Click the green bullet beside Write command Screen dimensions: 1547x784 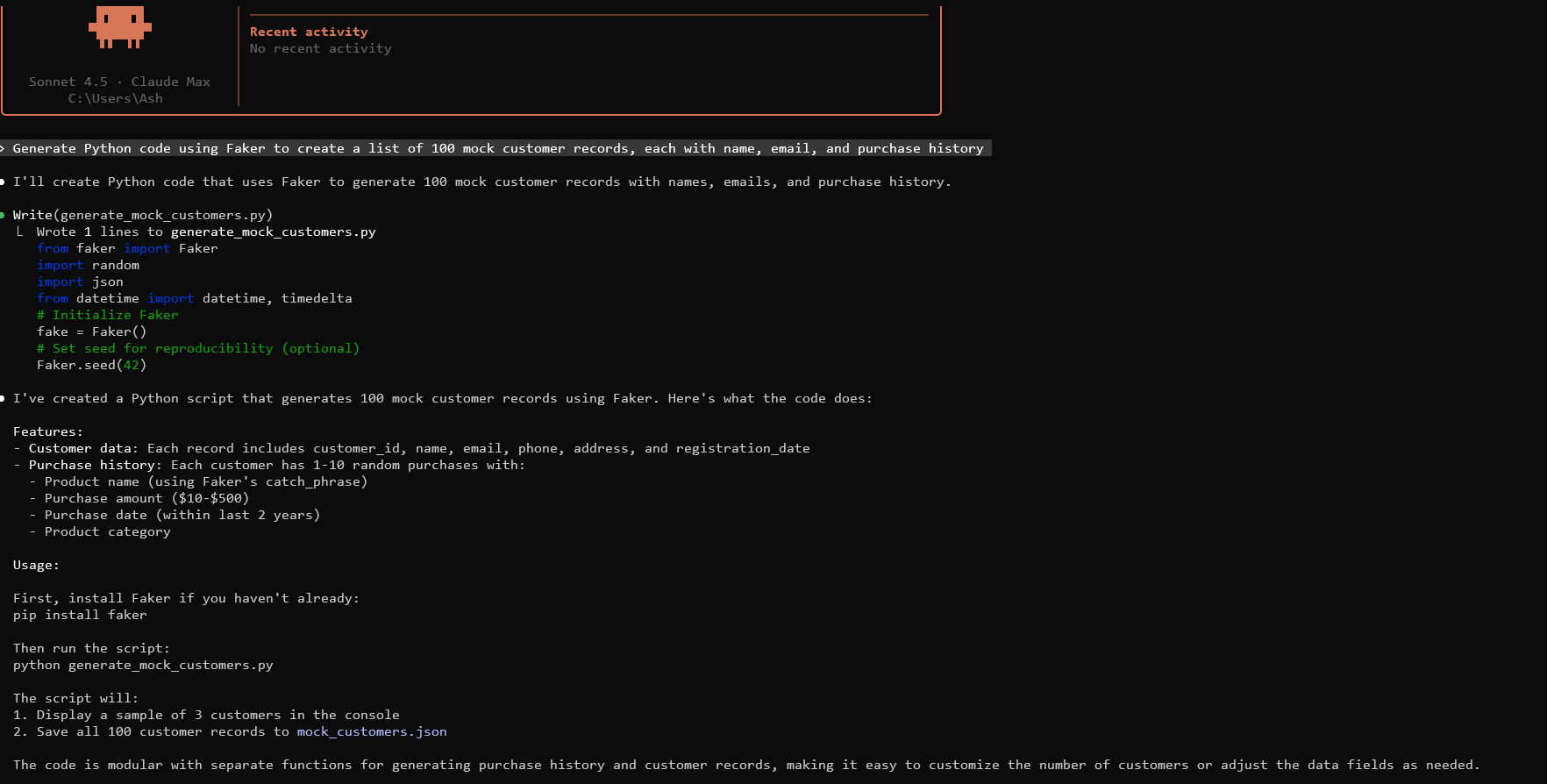3,215
